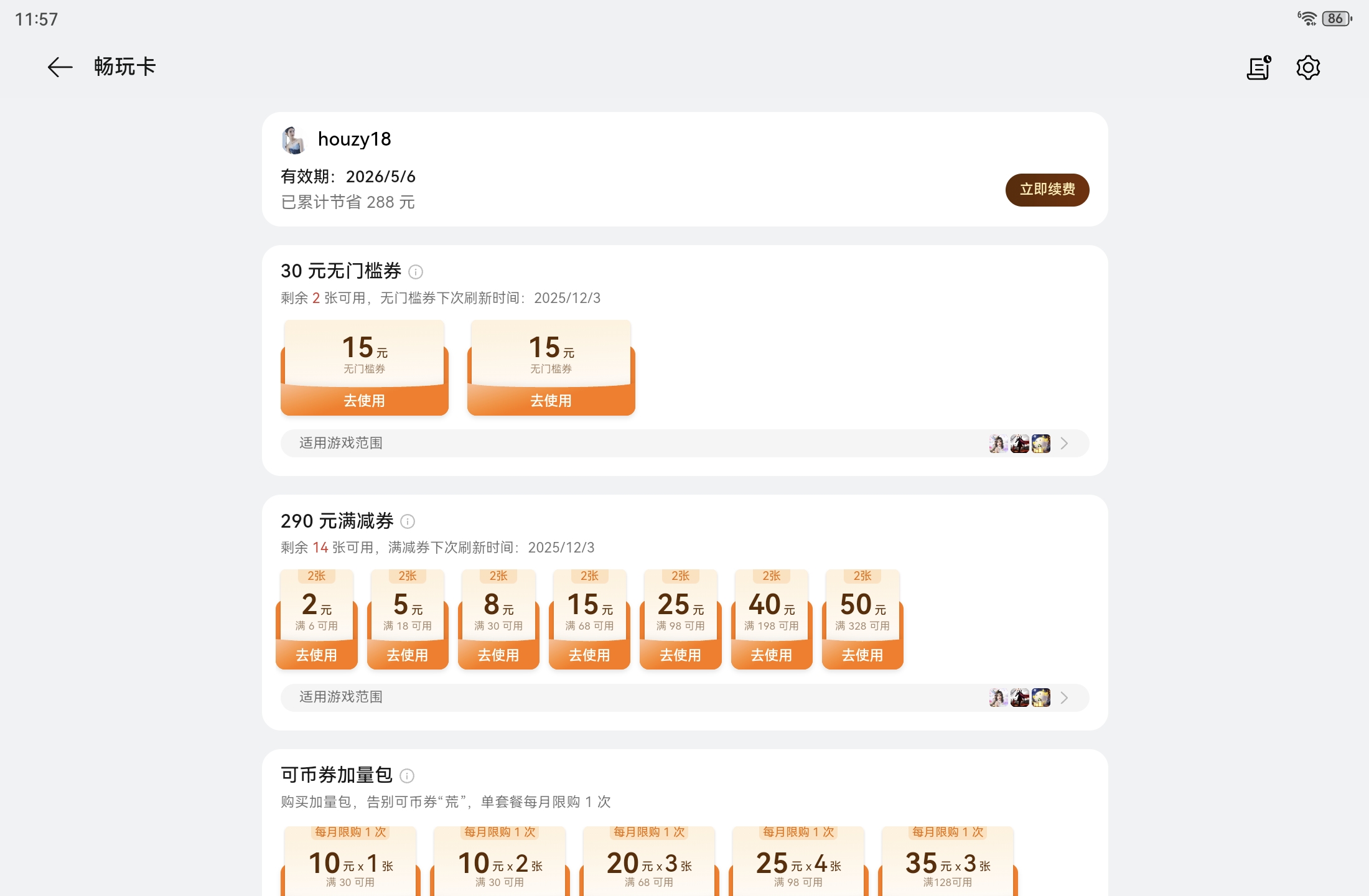The height and width of the screenshot is (896, 1369).
Task: Use the 2 元 满 6 coupon
Action: 316,655
